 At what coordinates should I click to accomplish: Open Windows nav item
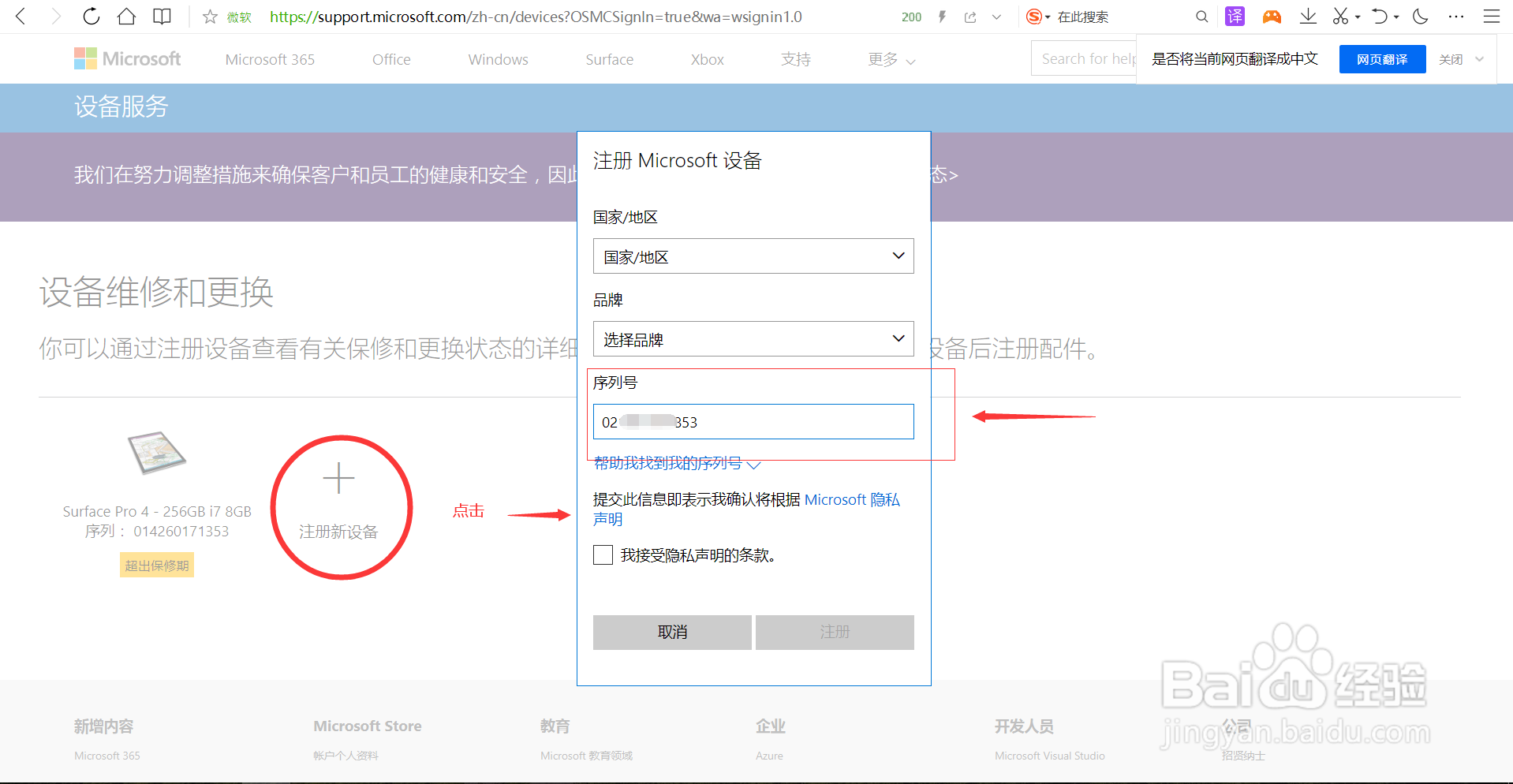[498, 59]
